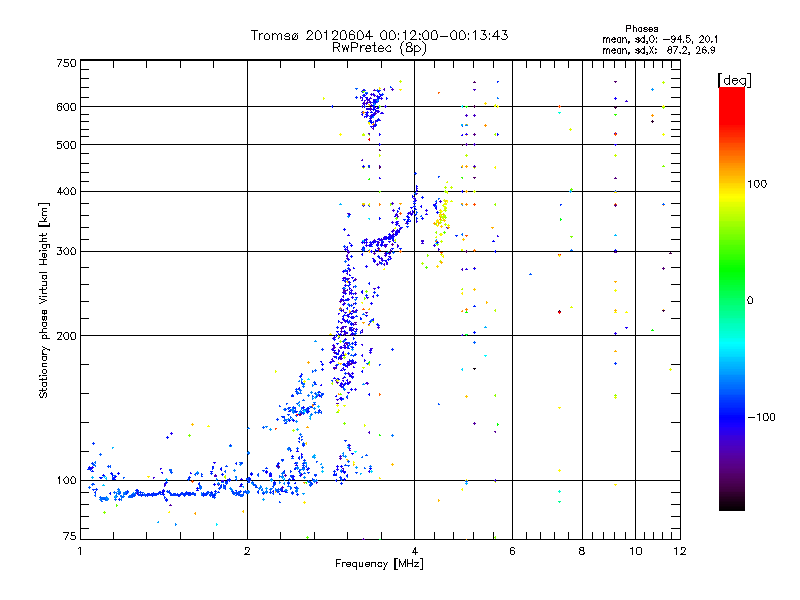Click the x-axis label 'Frequency [MHz]'
Viewport: 800px width, 600px height.
[379, 564]
